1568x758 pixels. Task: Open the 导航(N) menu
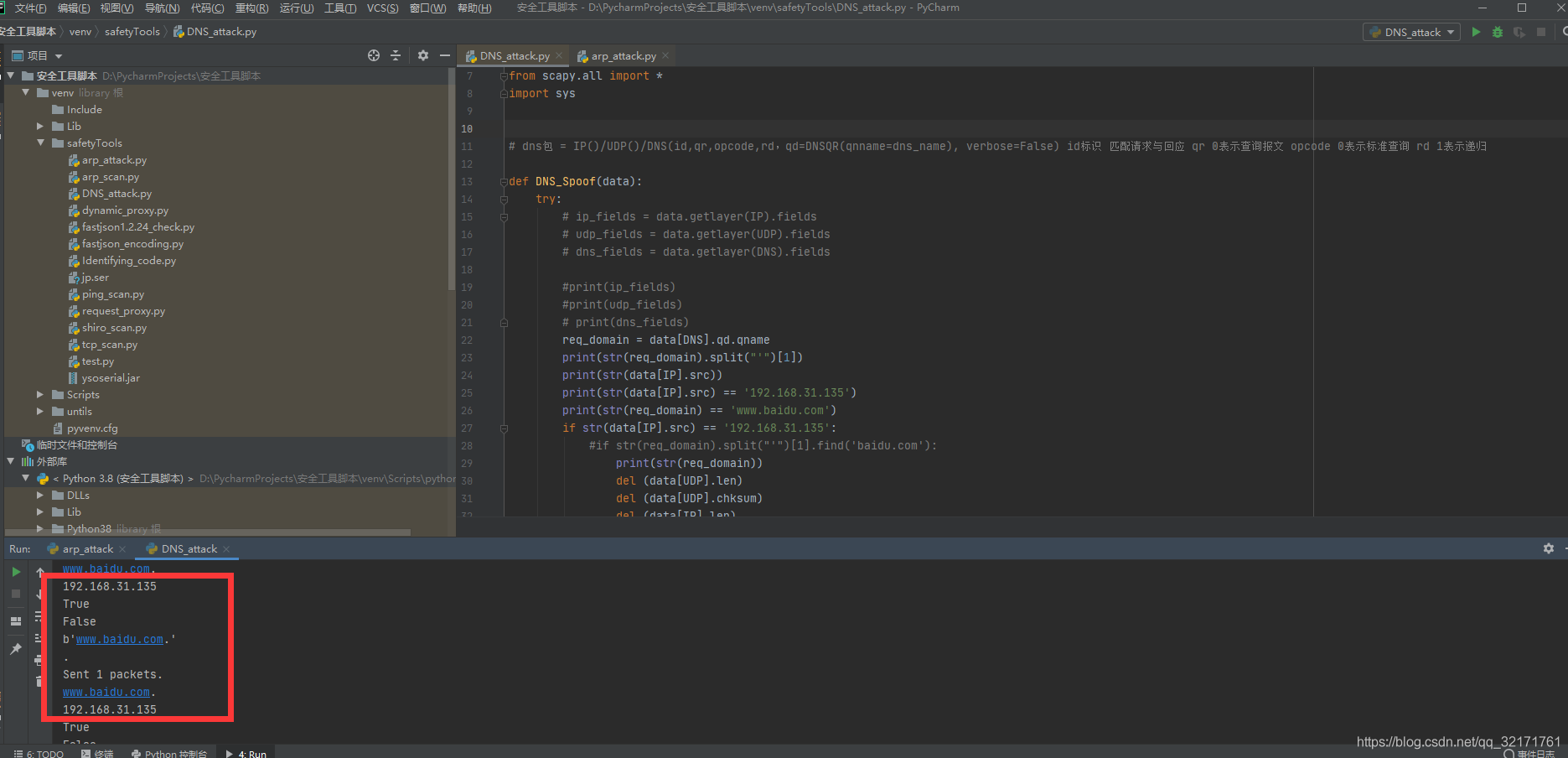[163, 8]
